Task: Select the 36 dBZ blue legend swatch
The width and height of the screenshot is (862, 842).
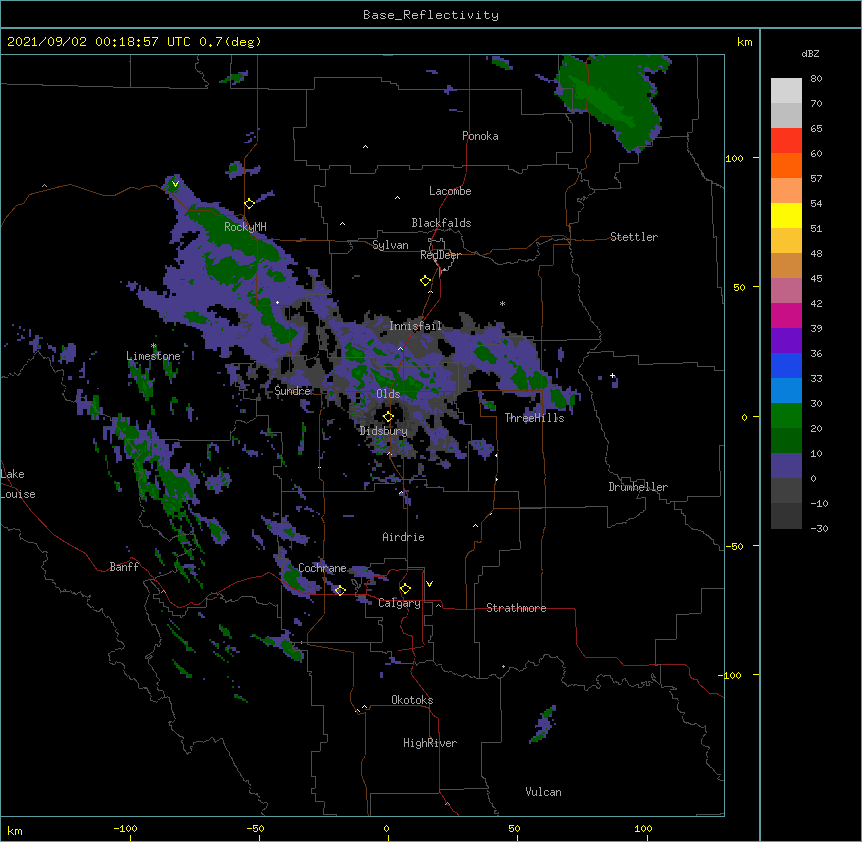Action: tap(786, 365)
